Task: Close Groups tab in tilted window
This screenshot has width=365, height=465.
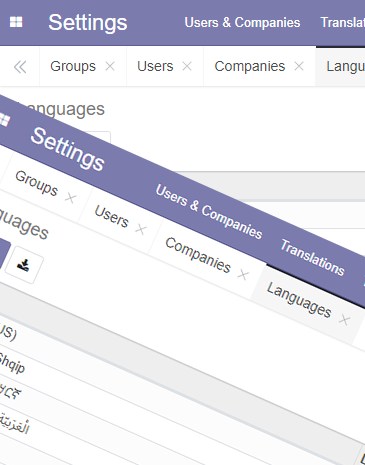Action: (x=70, y=198)
